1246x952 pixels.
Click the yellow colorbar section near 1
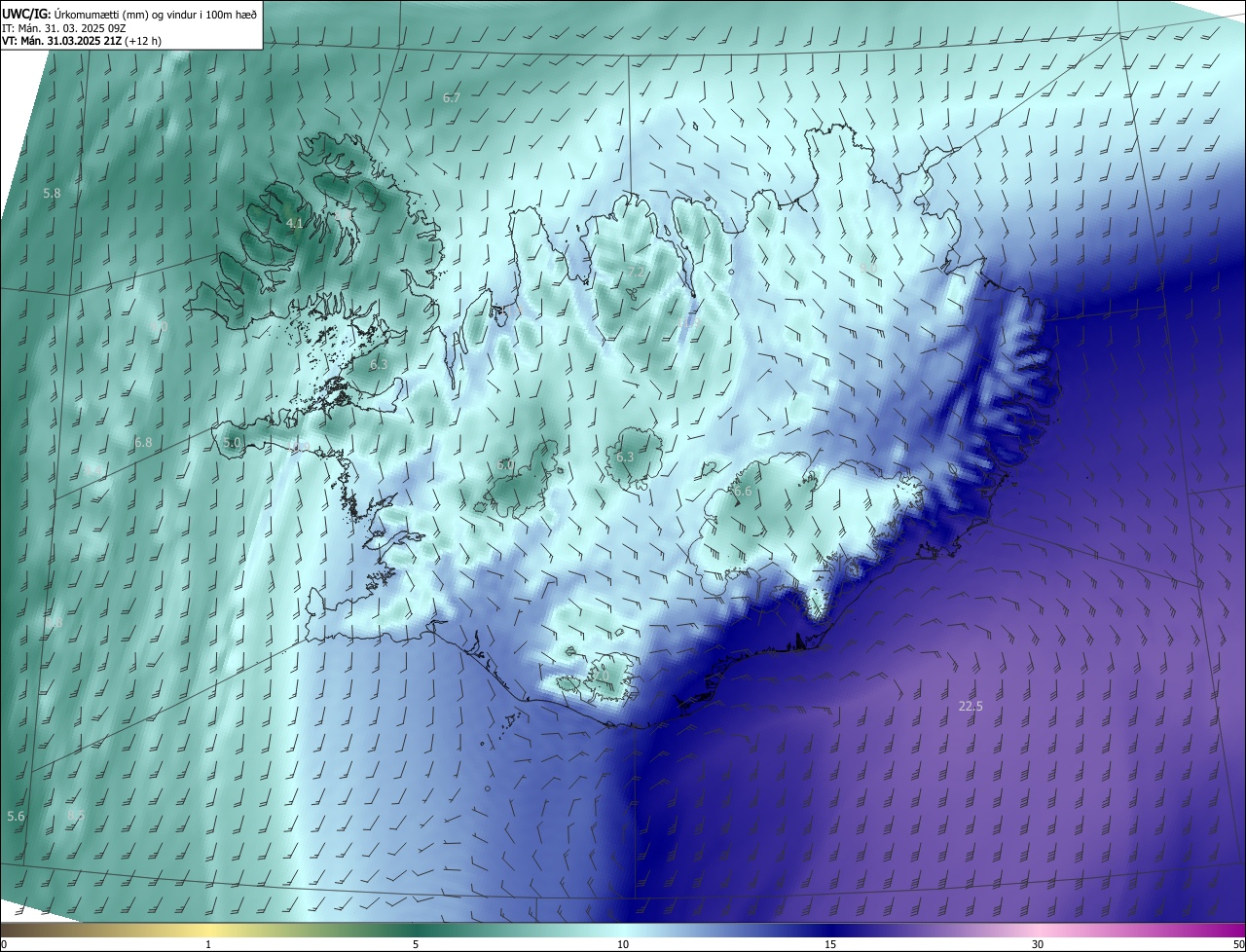click(x=208, y=931)
